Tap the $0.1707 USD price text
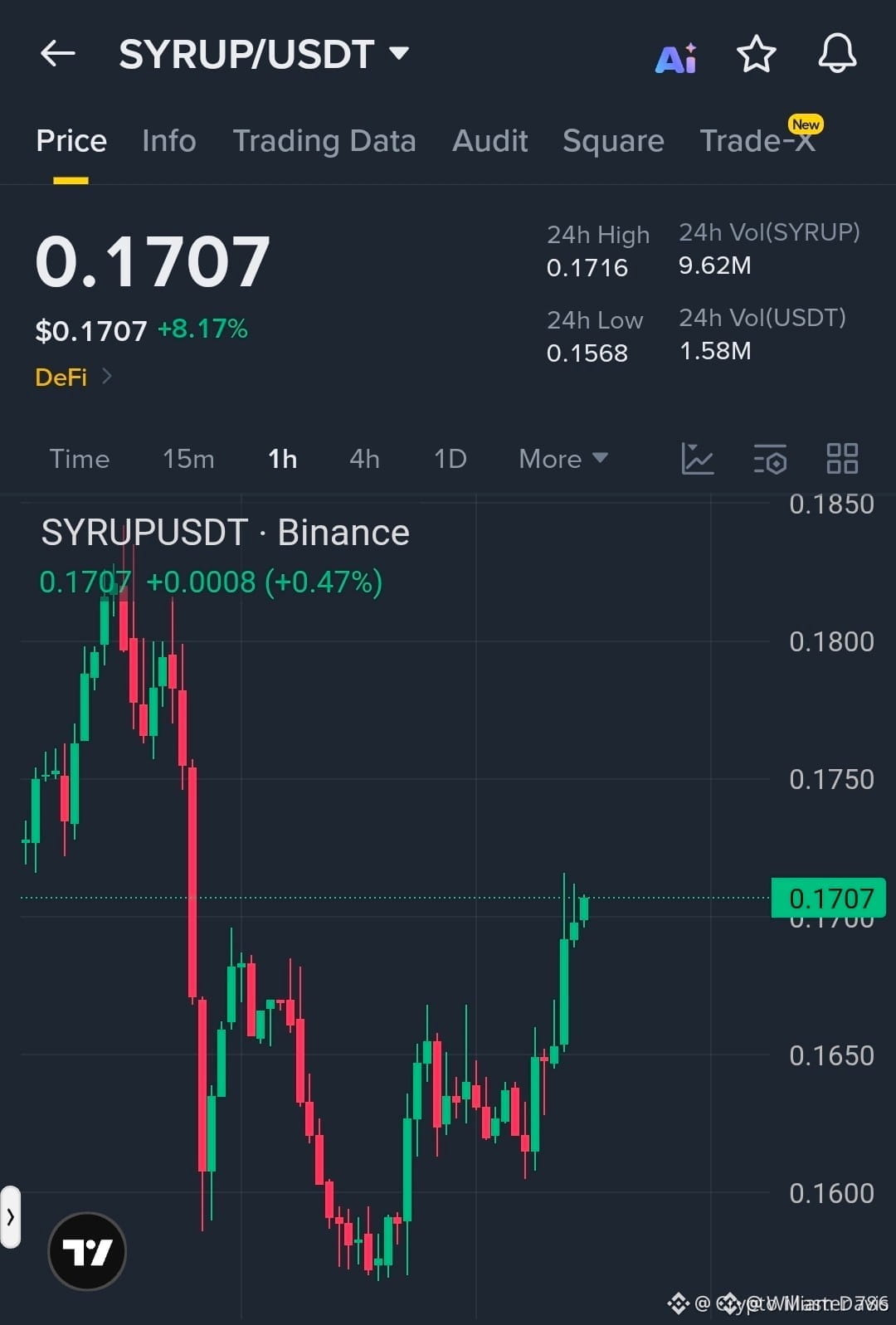Screen dimensions: 896x1325 (x=91, y=331)
